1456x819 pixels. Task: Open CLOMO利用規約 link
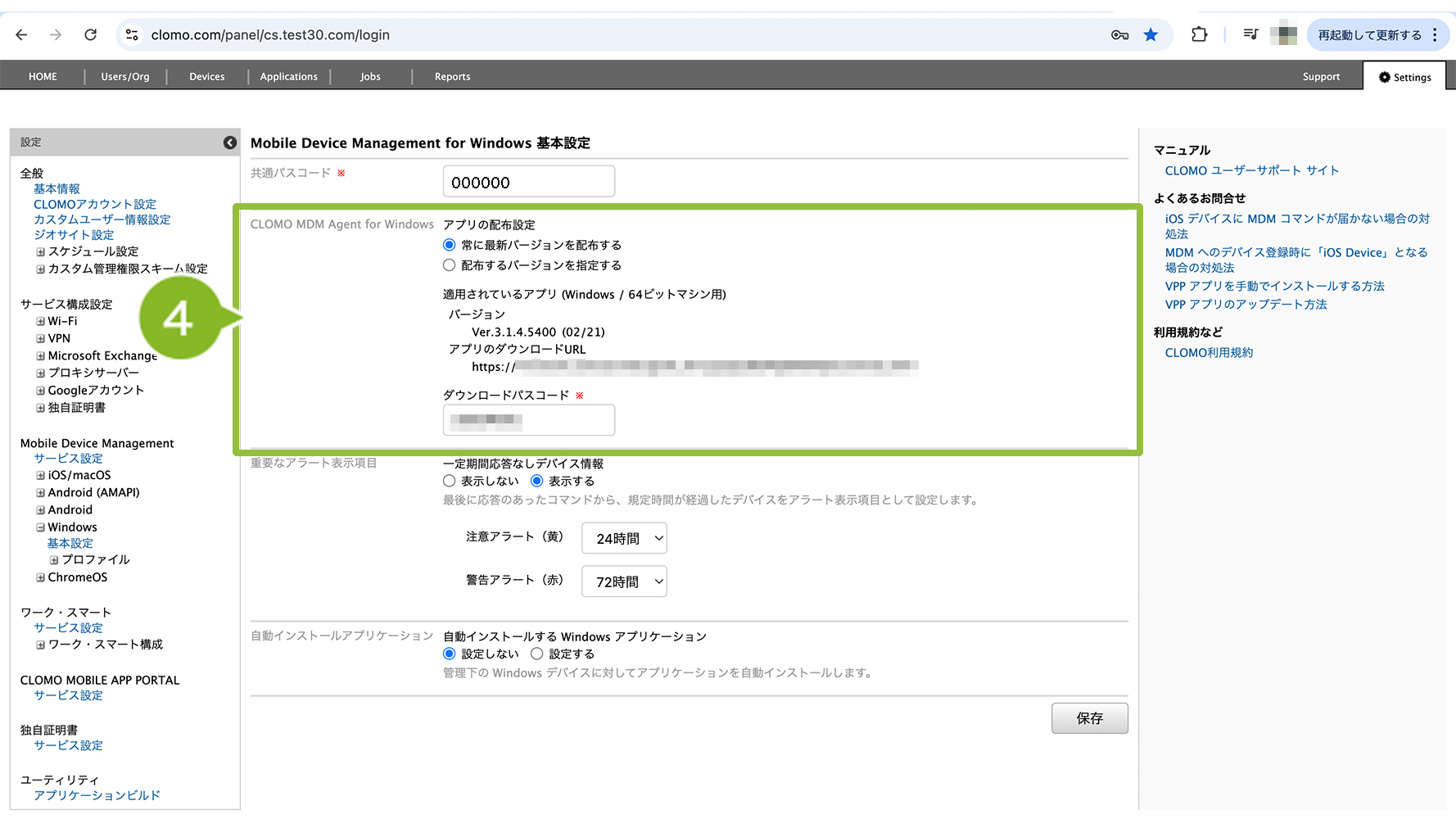tap(1209, 353)
